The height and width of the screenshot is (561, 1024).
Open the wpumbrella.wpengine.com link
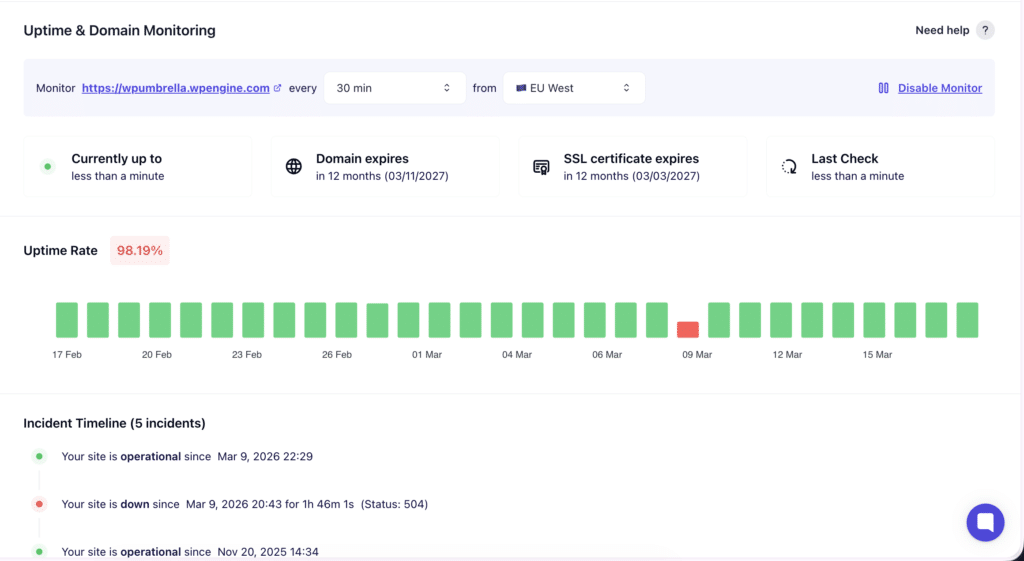pos(175,88)
